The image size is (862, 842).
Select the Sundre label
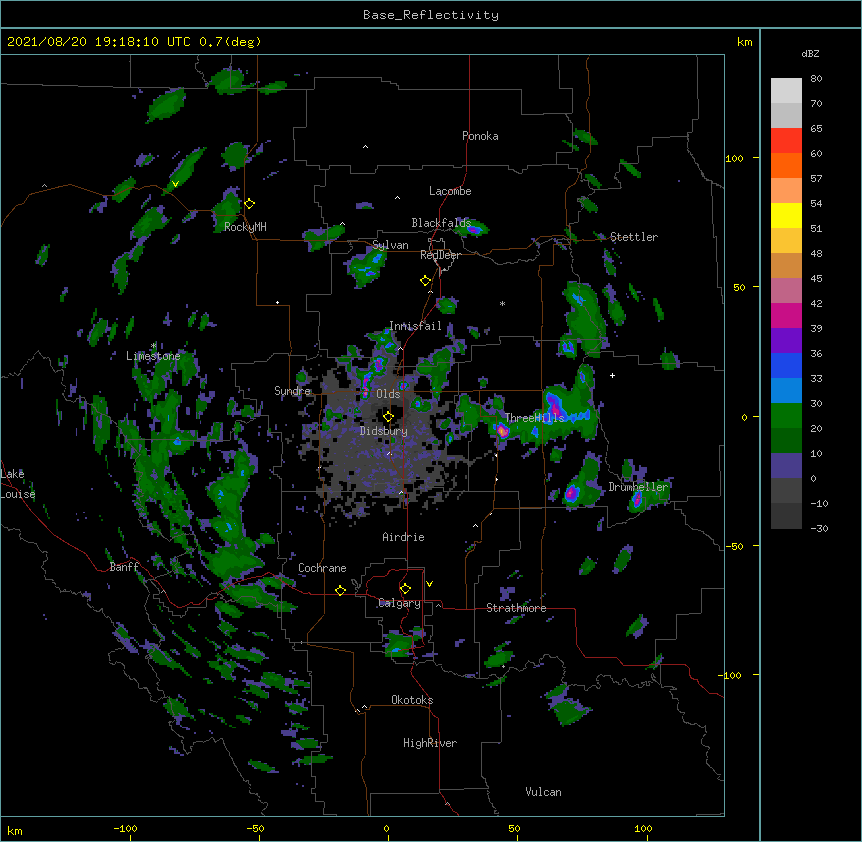292,391
